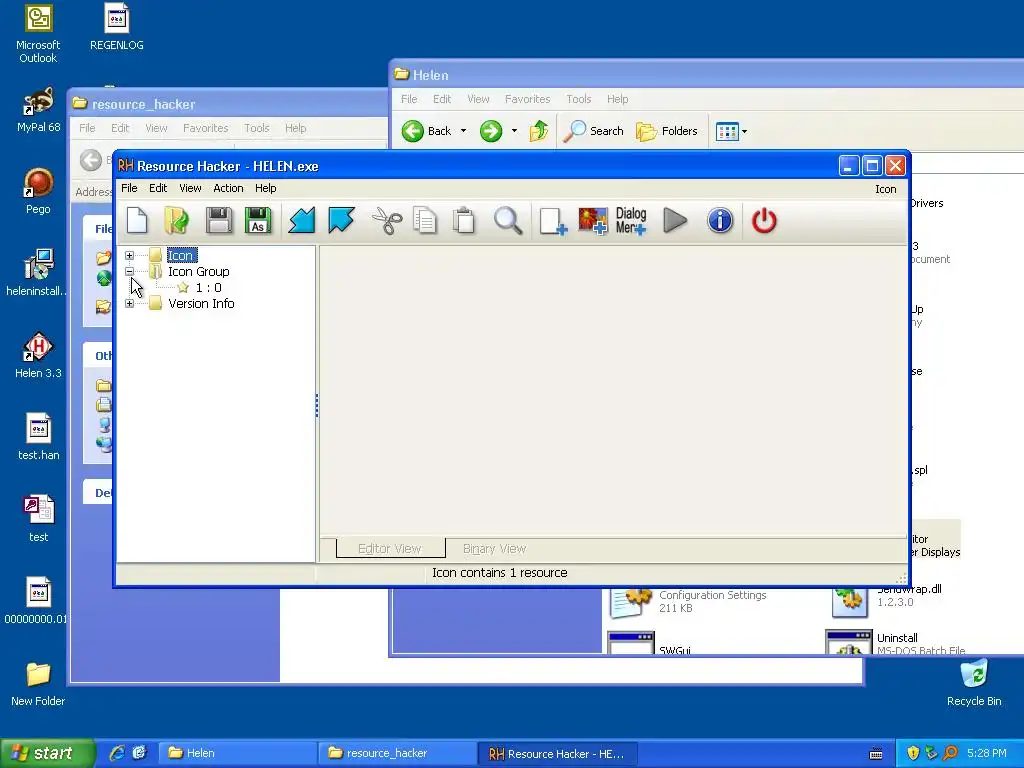The image size is (1024, 768).
Task: Switch to Helen taskbar button
Action: 238,753
